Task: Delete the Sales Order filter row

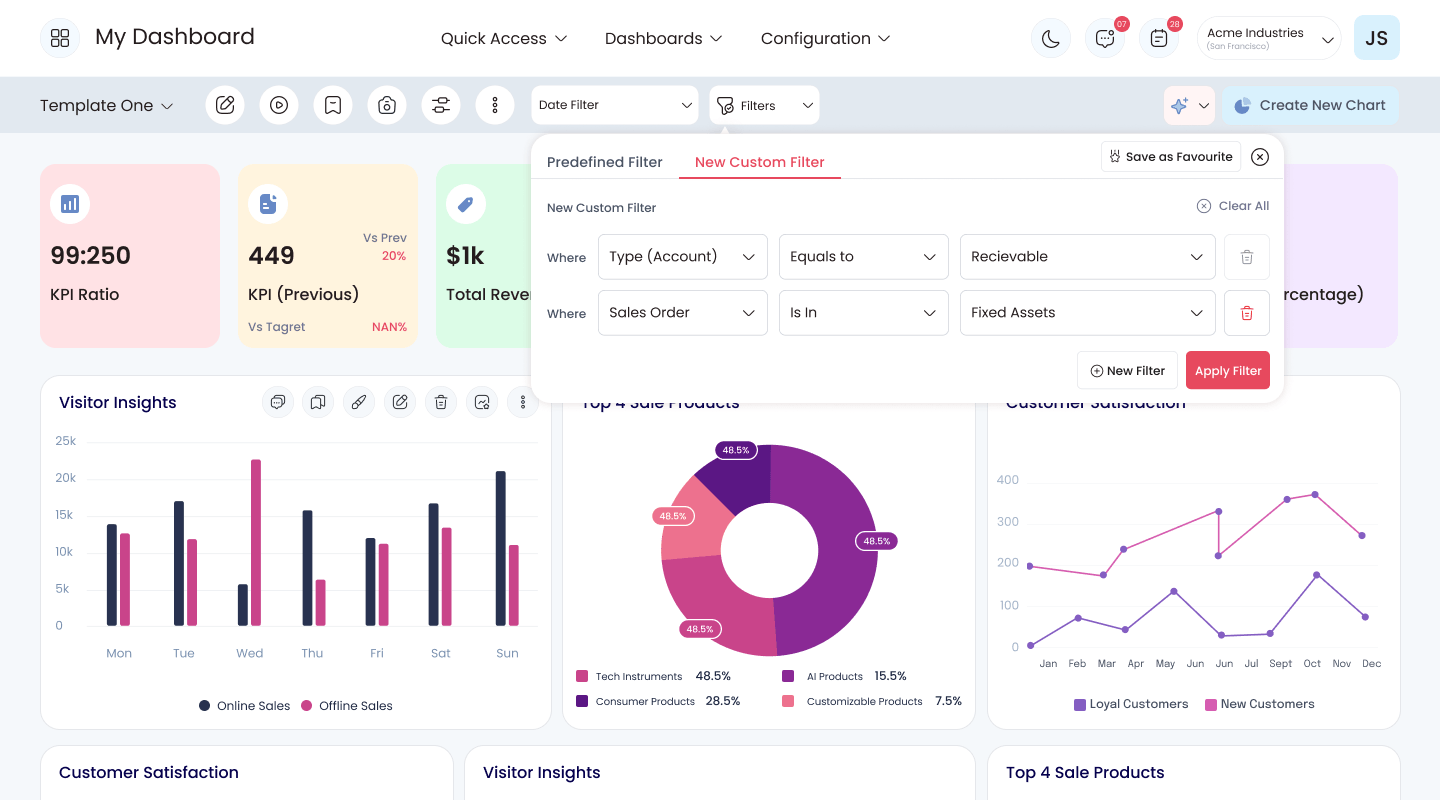Action: coord(1247,313)
